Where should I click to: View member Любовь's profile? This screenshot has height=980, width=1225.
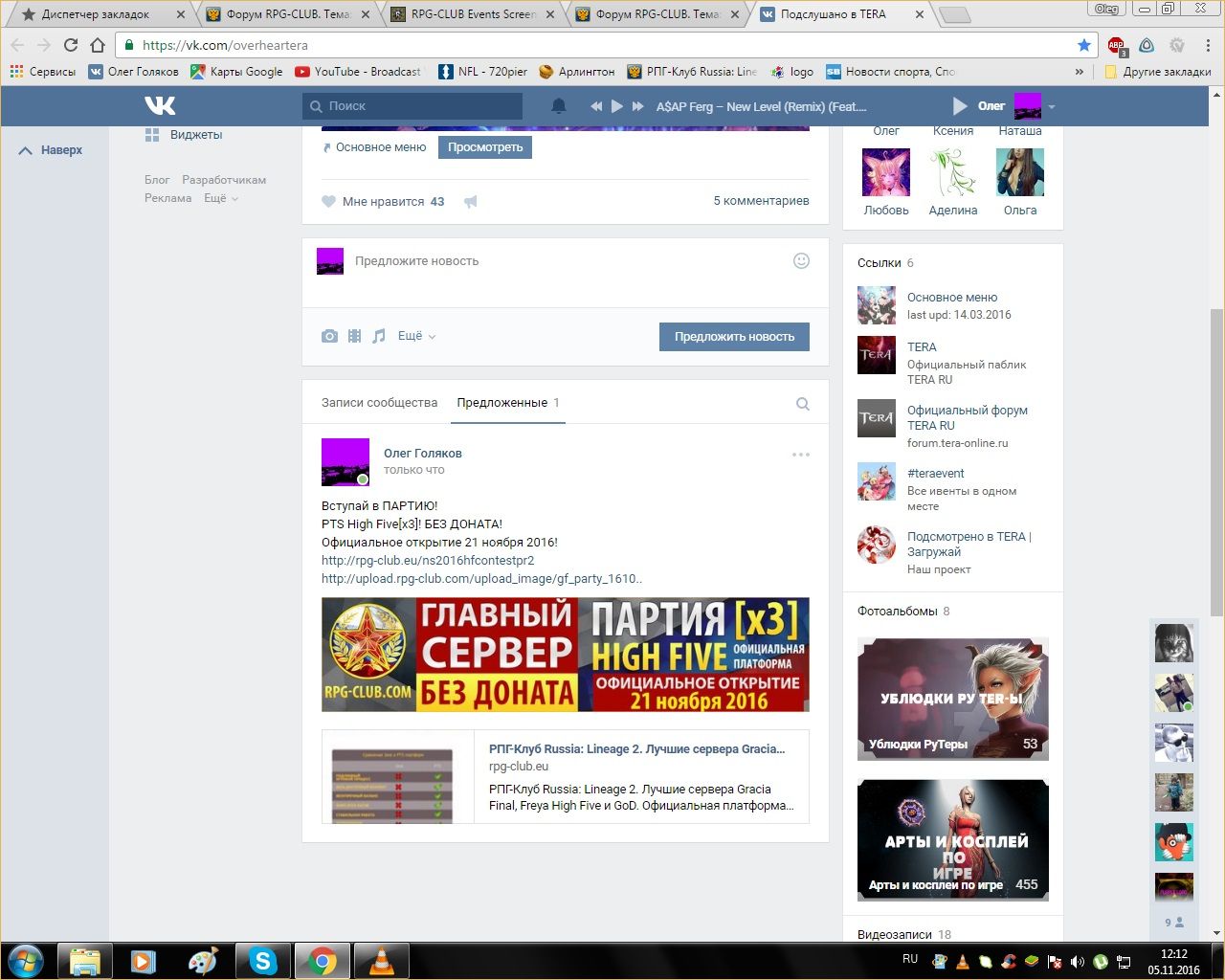(x=886, y=183)
